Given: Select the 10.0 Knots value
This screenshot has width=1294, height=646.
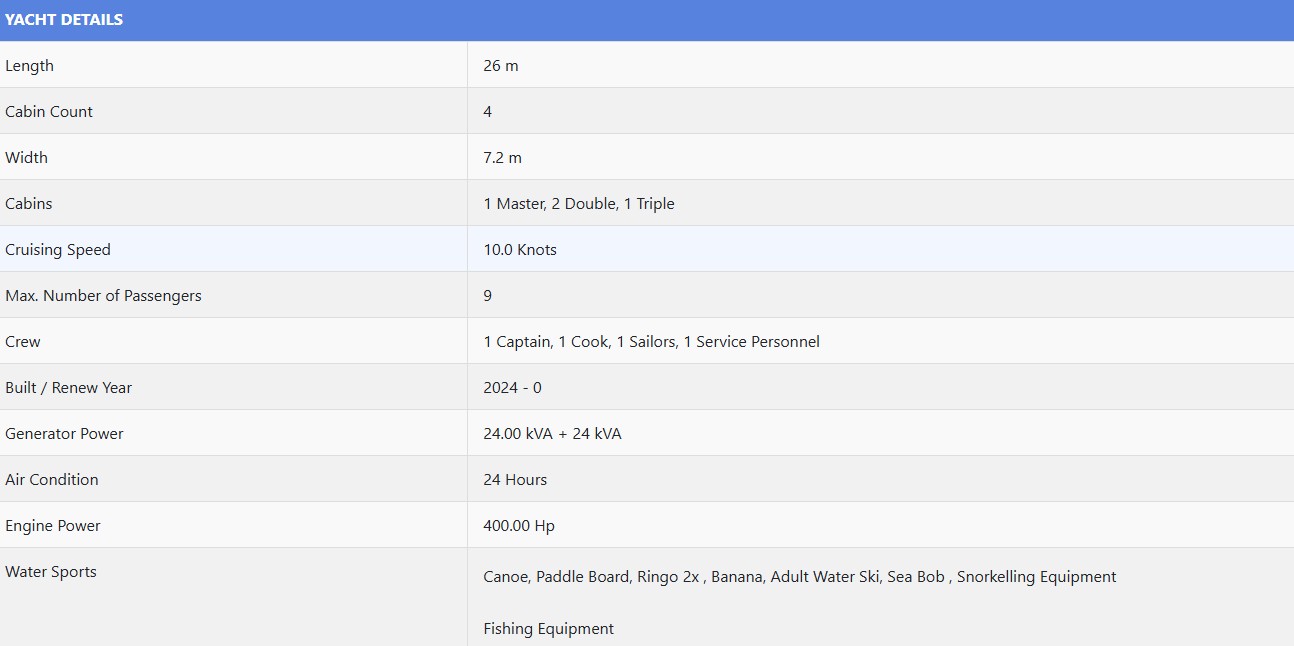Looking at the screenshot, I should click(520, 250).
